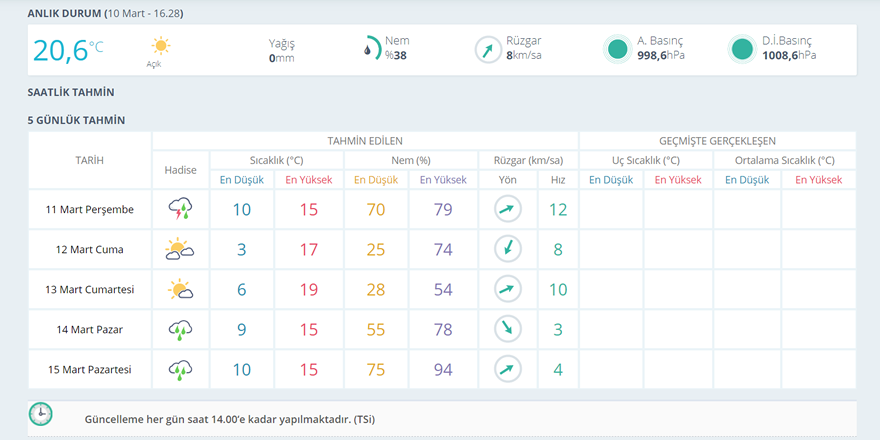Screen dimensions: 880x440
Task: Select the GEÇMİŞTE GERÇEKLEŞEN column group header
Action: (717, 141)
